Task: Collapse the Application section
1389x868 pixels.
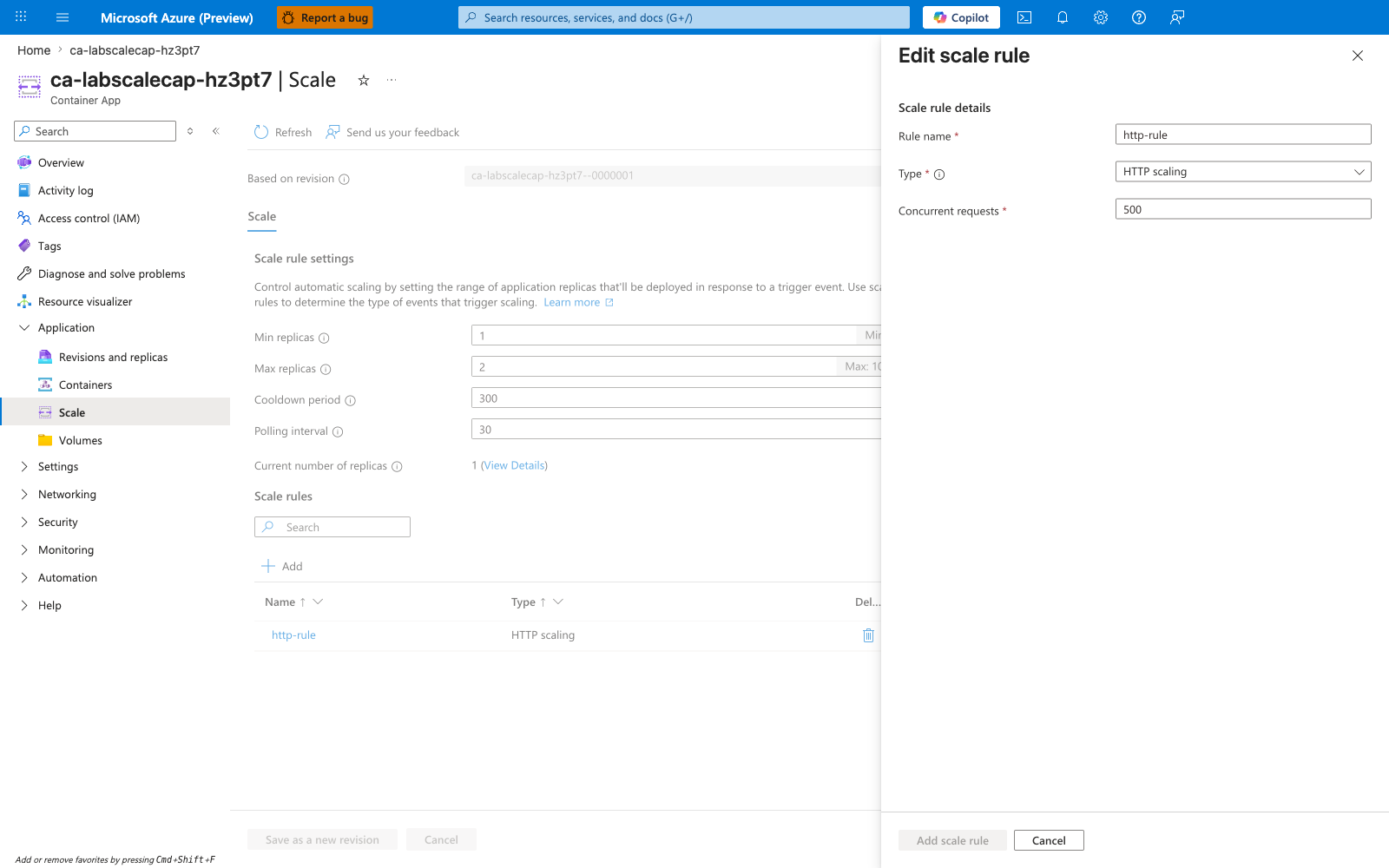Action: point(24,327)
